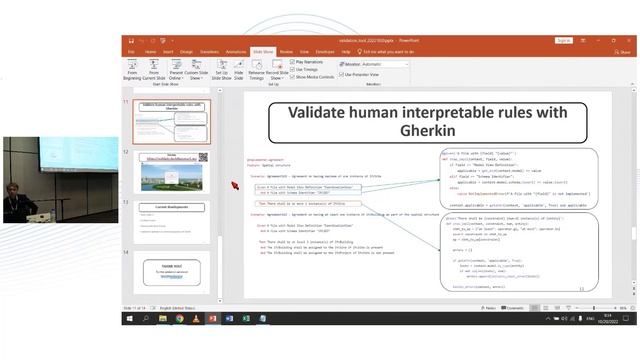Screen dimensions: 640x360
Task: Open Excel from taskbar
Action: [246, 318]
